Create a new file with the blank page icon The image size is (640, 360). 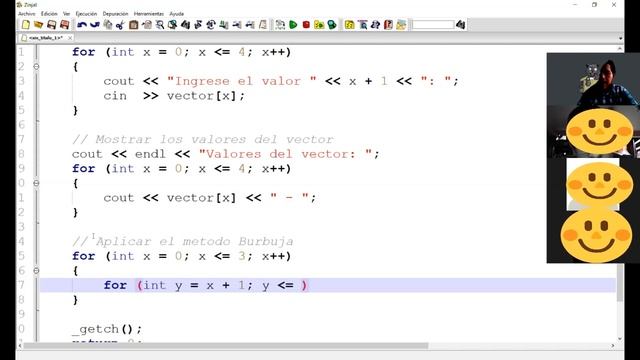click(26, 25)
